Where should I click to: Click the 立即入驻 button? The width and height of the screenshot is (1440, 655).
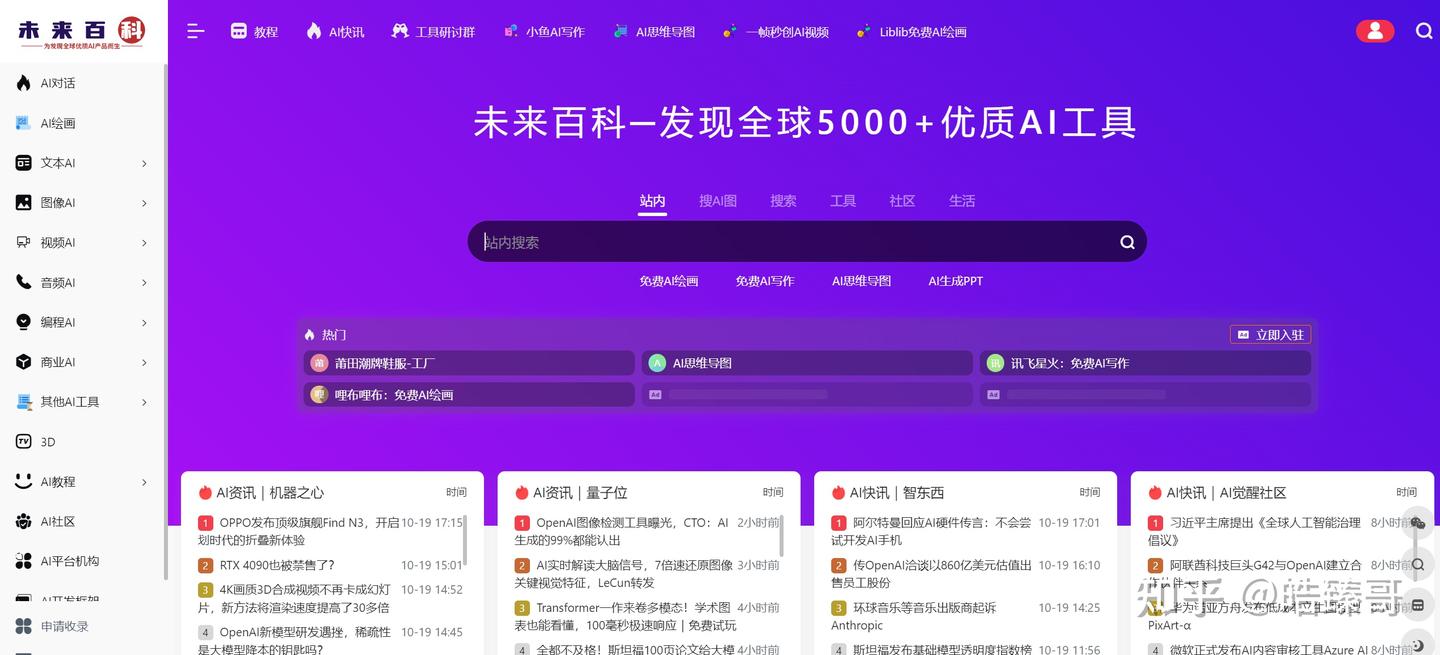(x=1270, y=335)
